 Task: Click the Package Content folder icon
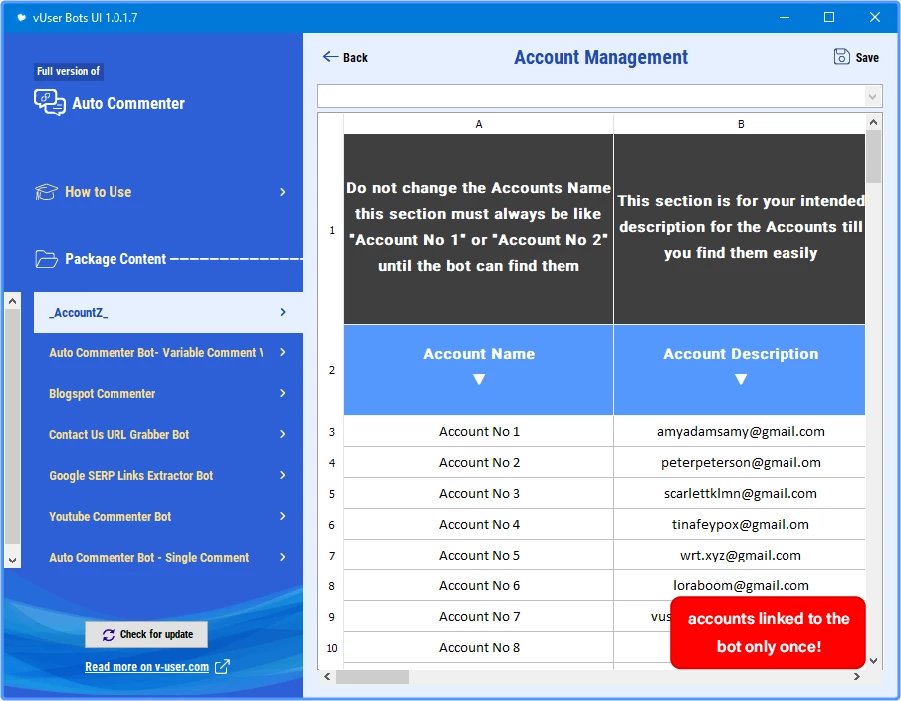(x=46, y=259)
